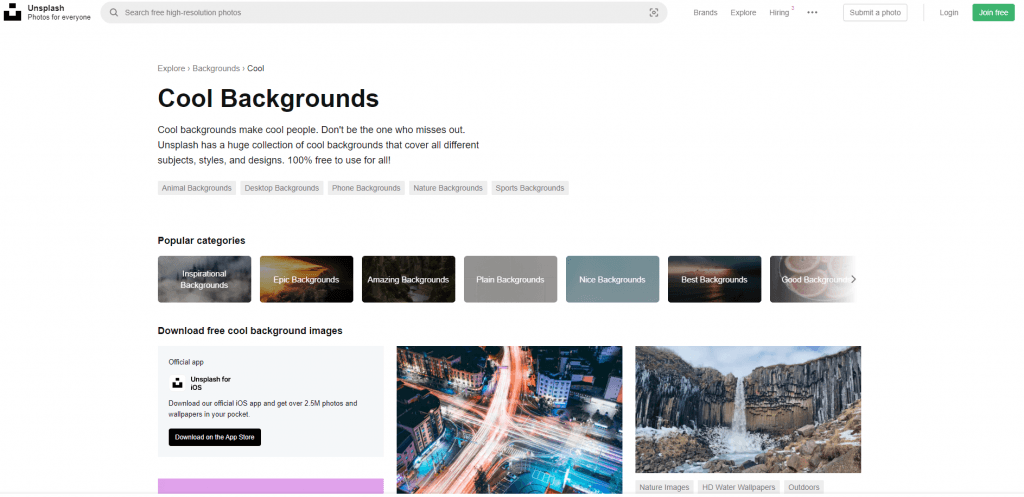This screenshot has width=1024, height=497.
Task: Open Amazing Backgrounds category card
Action: 408,280
